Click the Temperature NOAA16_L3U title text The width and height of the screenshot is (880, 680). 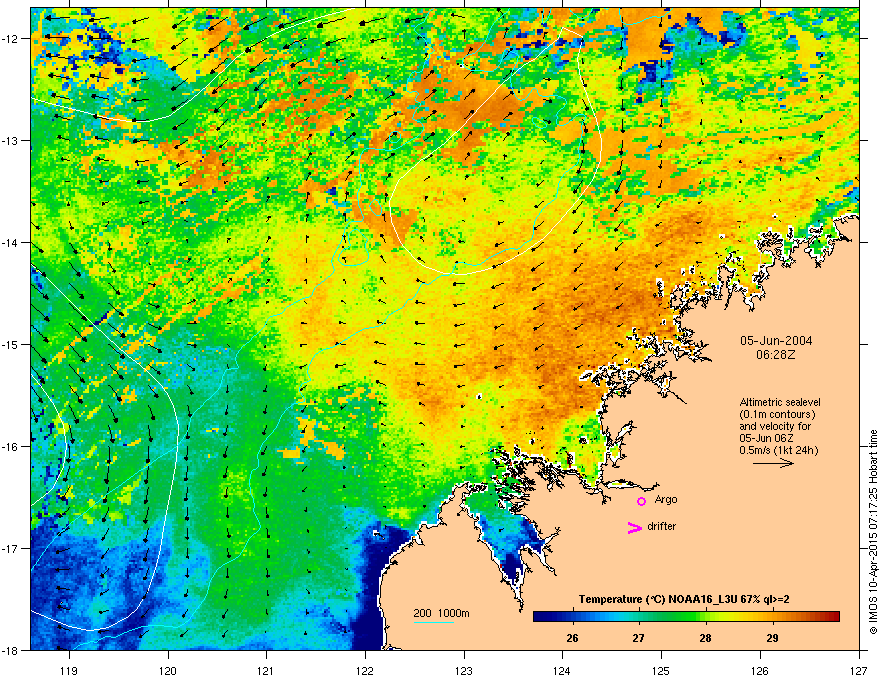pos(684,599)
